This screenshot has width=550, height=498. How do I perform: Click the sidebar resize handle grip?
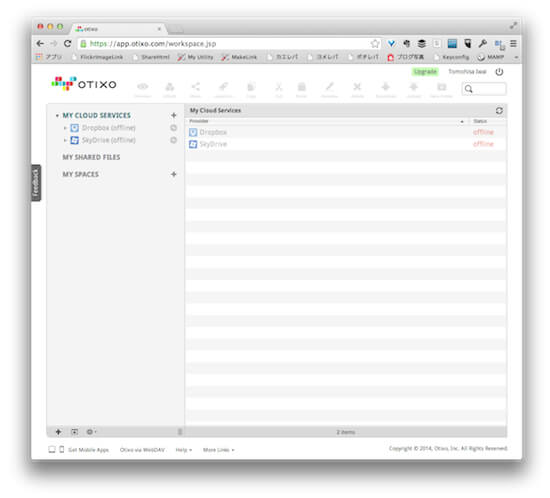point(180,432)
